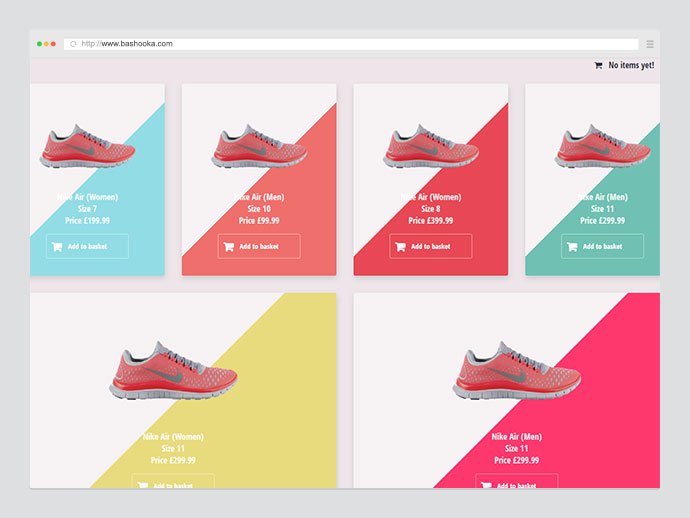Add the yellow card shoe to basket
Screen dimensions: 690x518
173,481
